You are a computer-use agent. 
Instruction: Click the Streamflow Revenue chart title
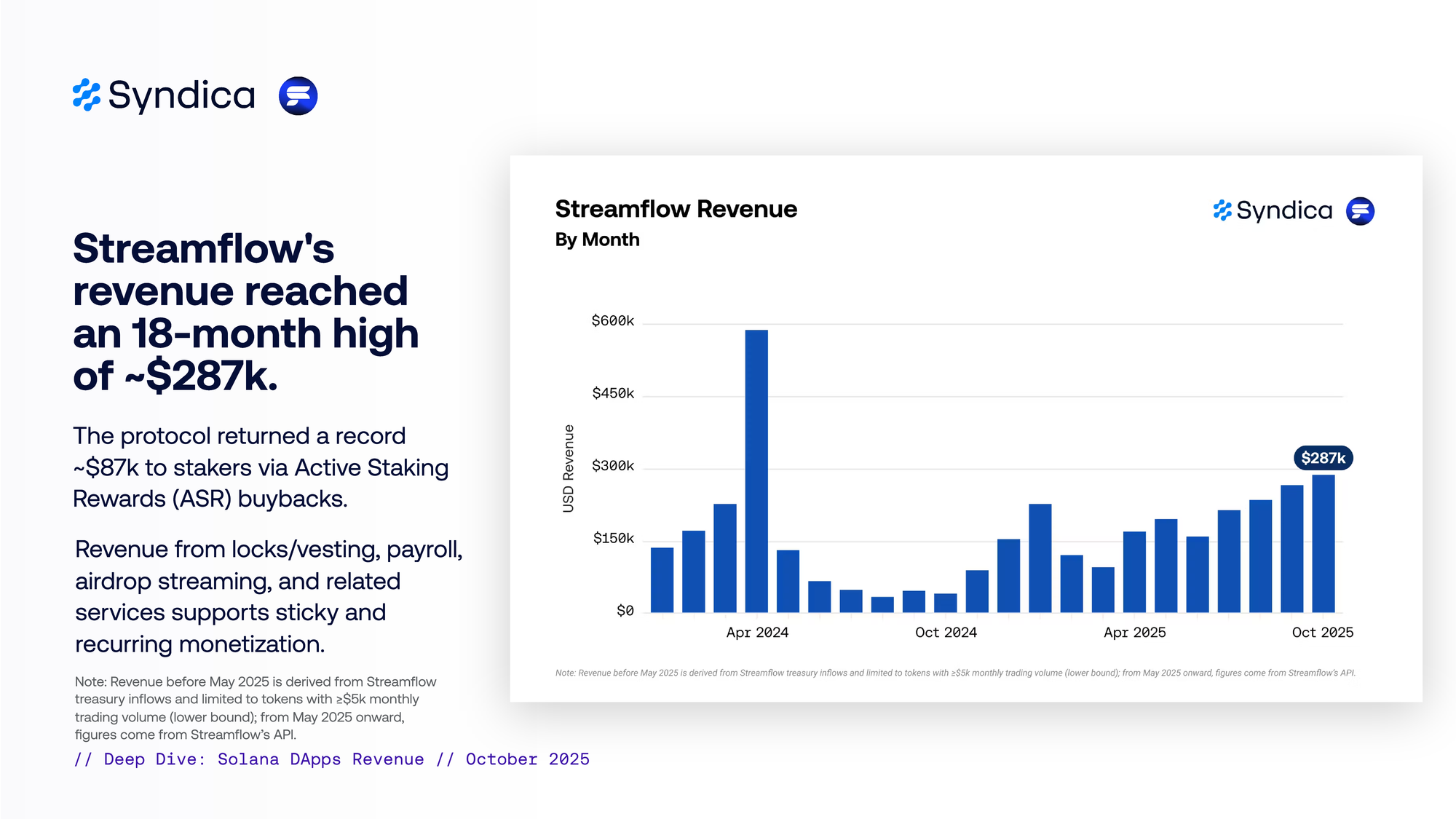pos(676,209)
